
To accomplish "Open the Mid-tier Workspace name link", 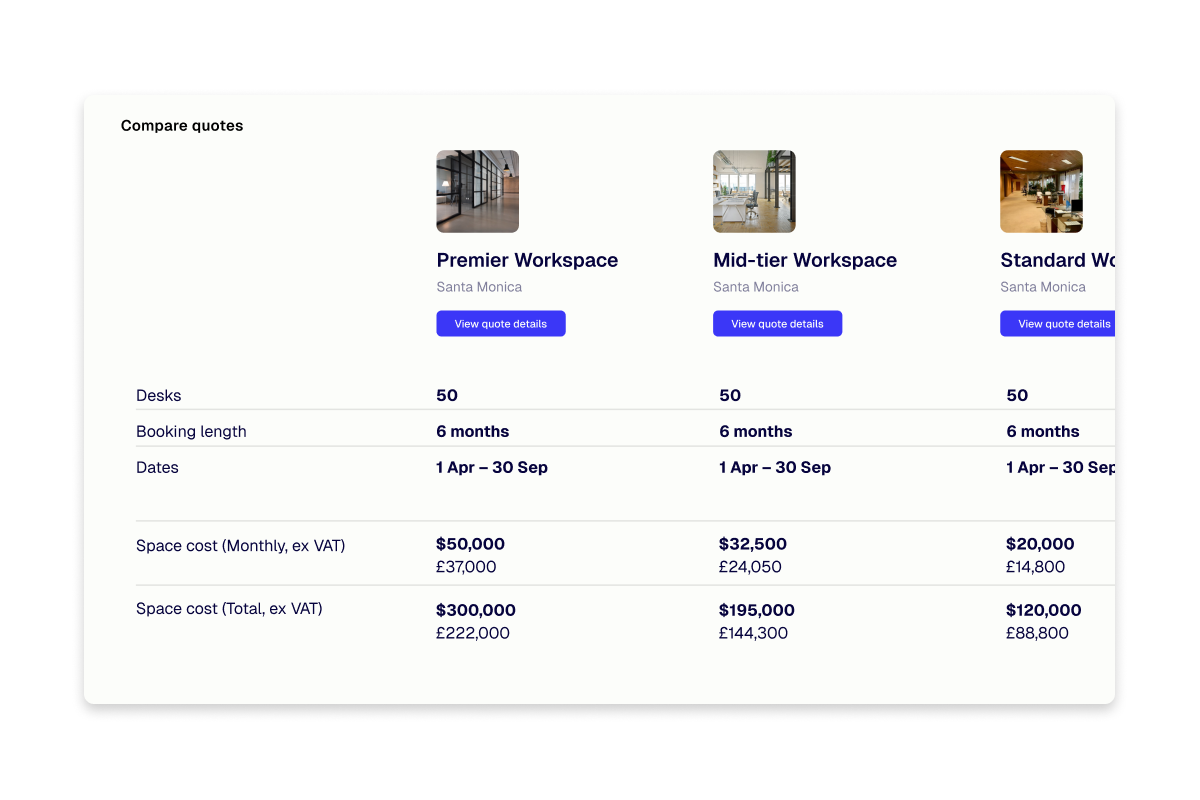I will tap(805, 260).
